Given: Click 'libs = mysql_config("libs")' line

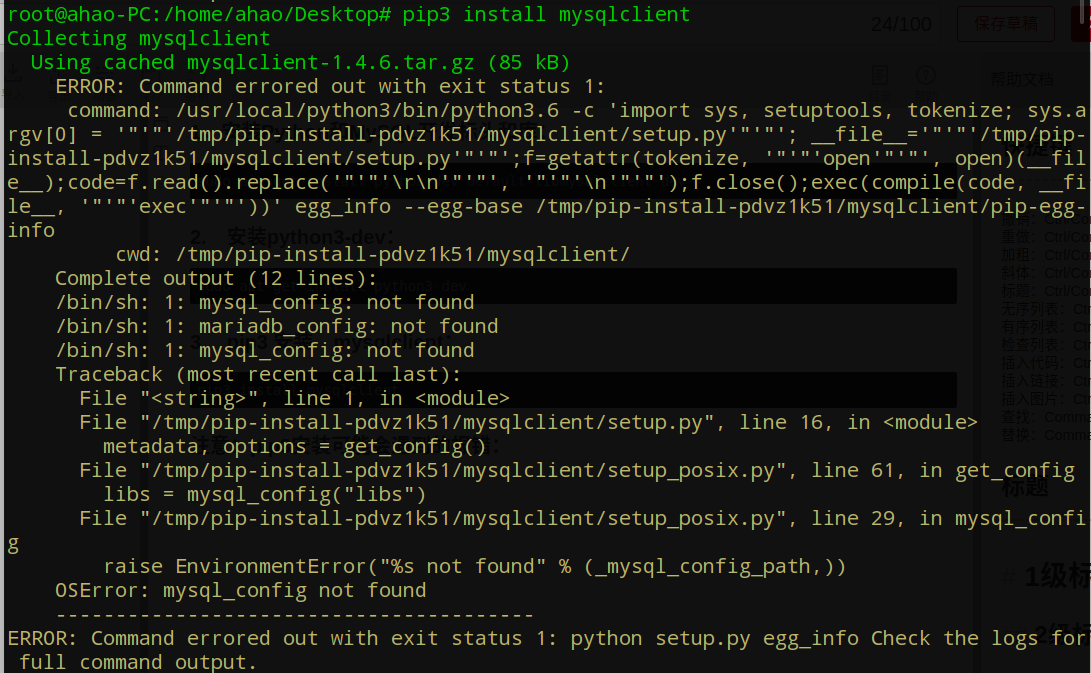Looking at the screenshot, I should pyautogui.click(x=264, y=495).
